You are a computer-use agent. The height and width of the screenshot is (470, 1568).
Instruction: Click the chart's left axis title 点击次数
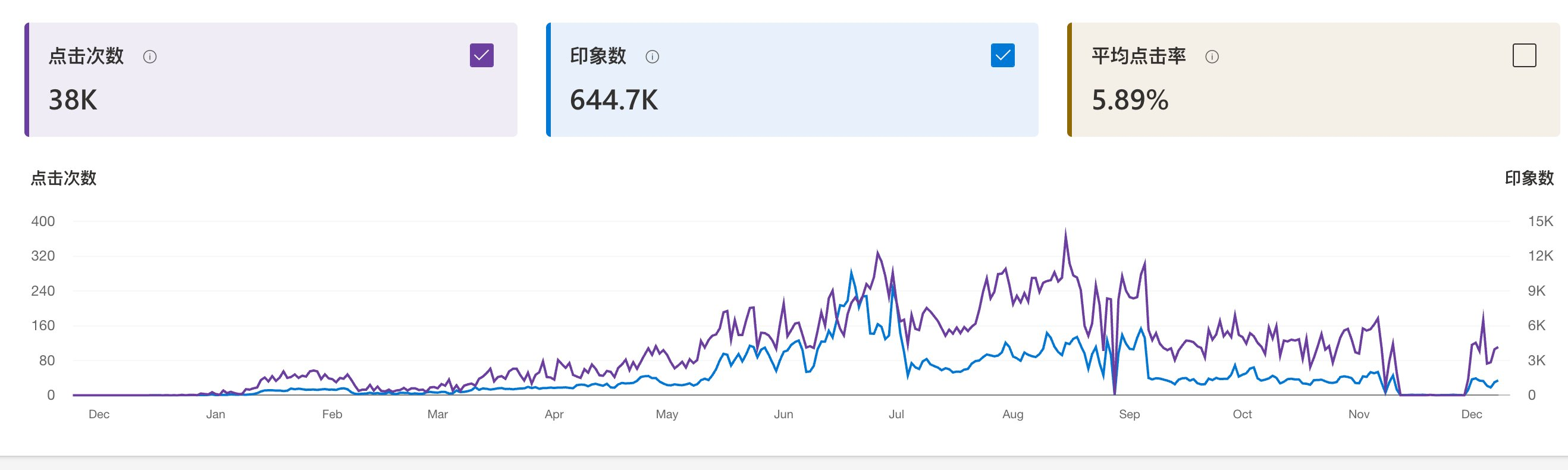pos(63,178)
